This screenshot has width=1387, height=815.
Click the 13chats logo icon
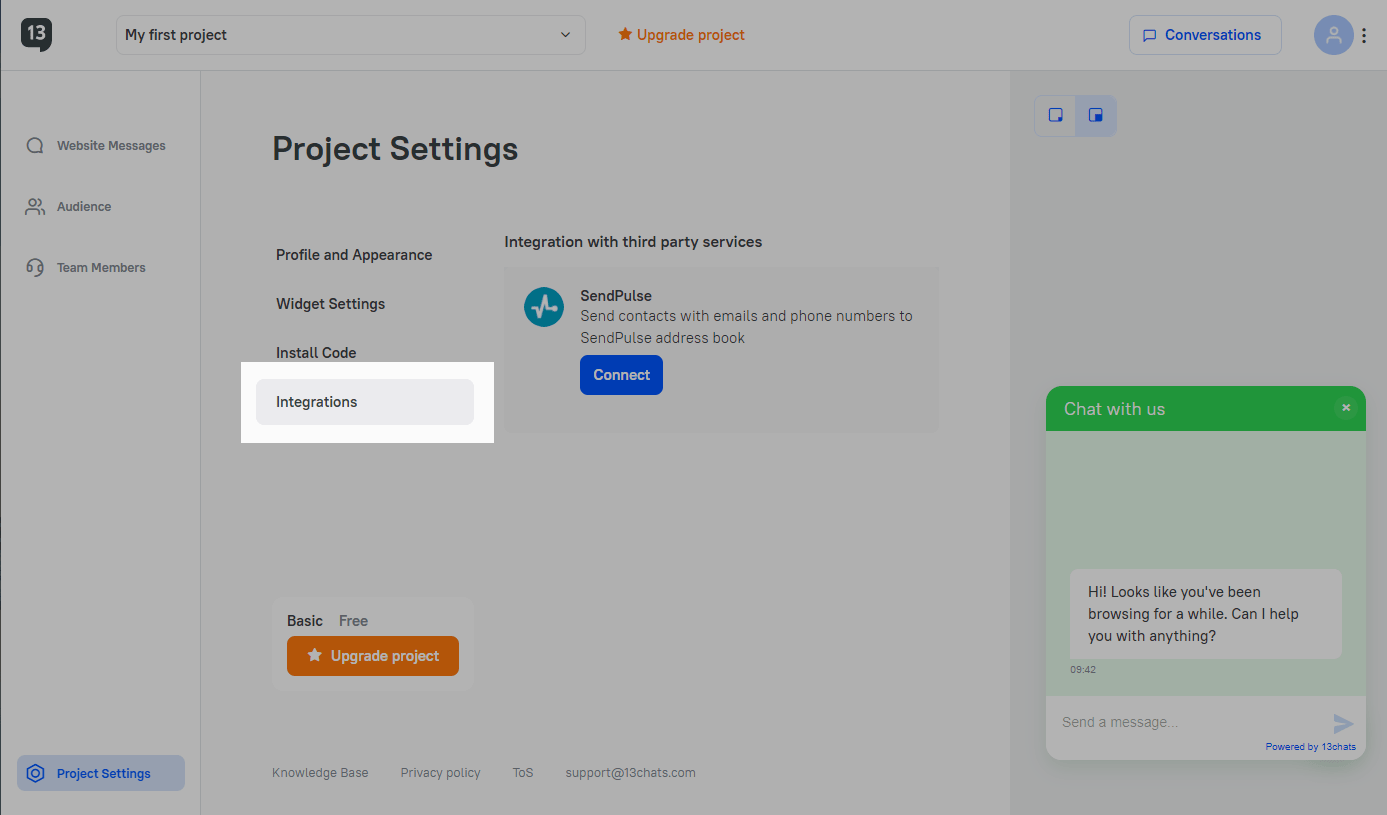click(36, 34)
